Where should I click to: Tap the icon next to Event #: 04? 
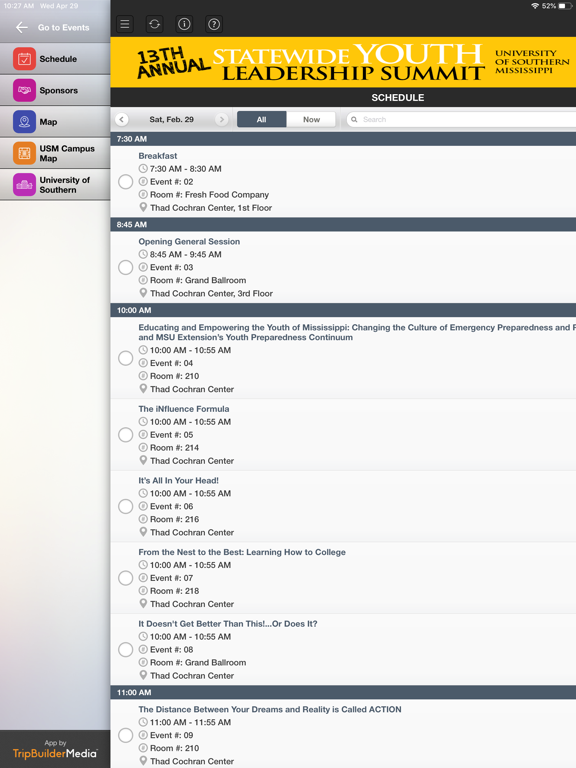click(x=143, y=363)
